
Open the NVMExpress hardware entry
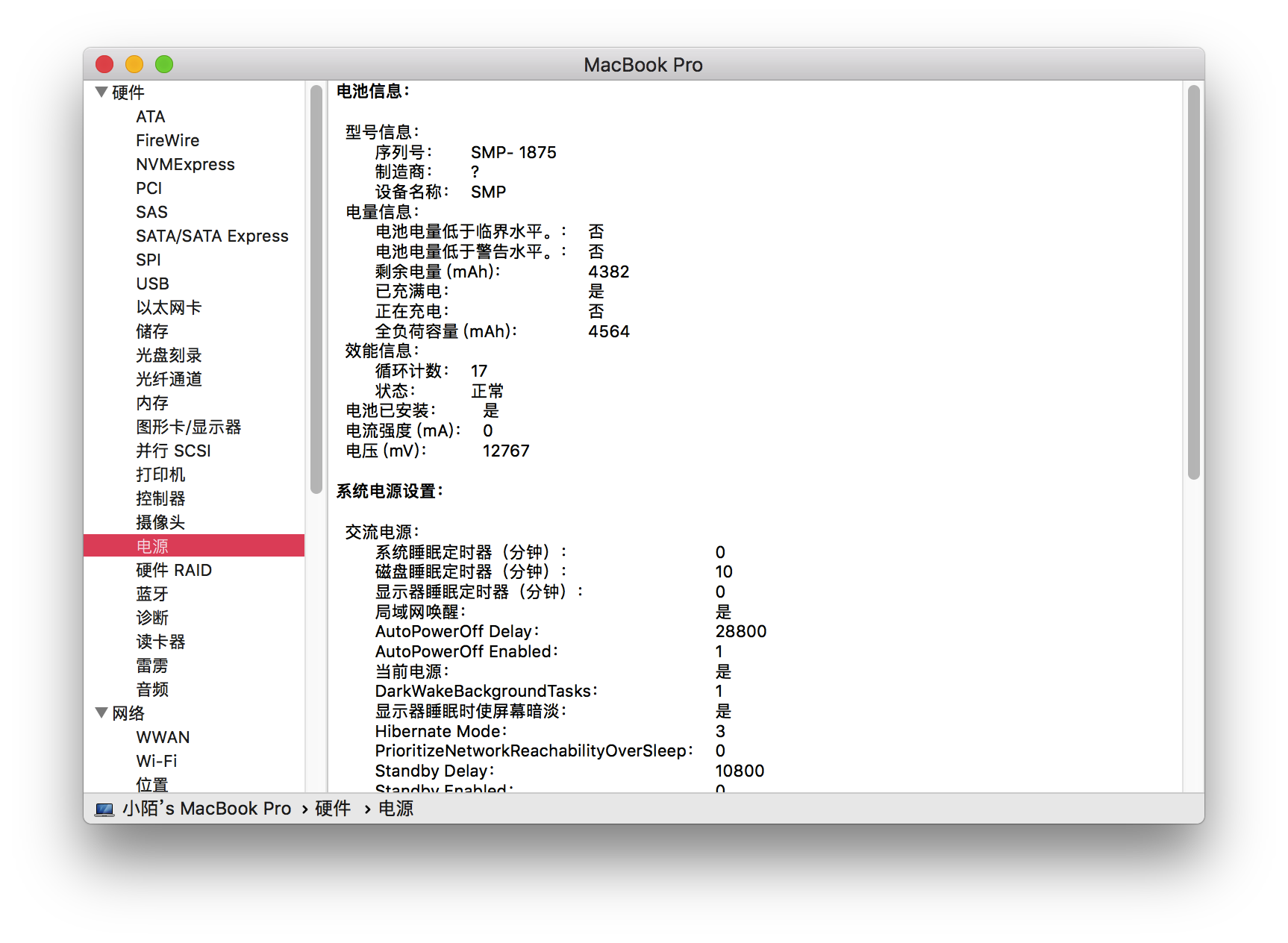[x=185, y=164]
